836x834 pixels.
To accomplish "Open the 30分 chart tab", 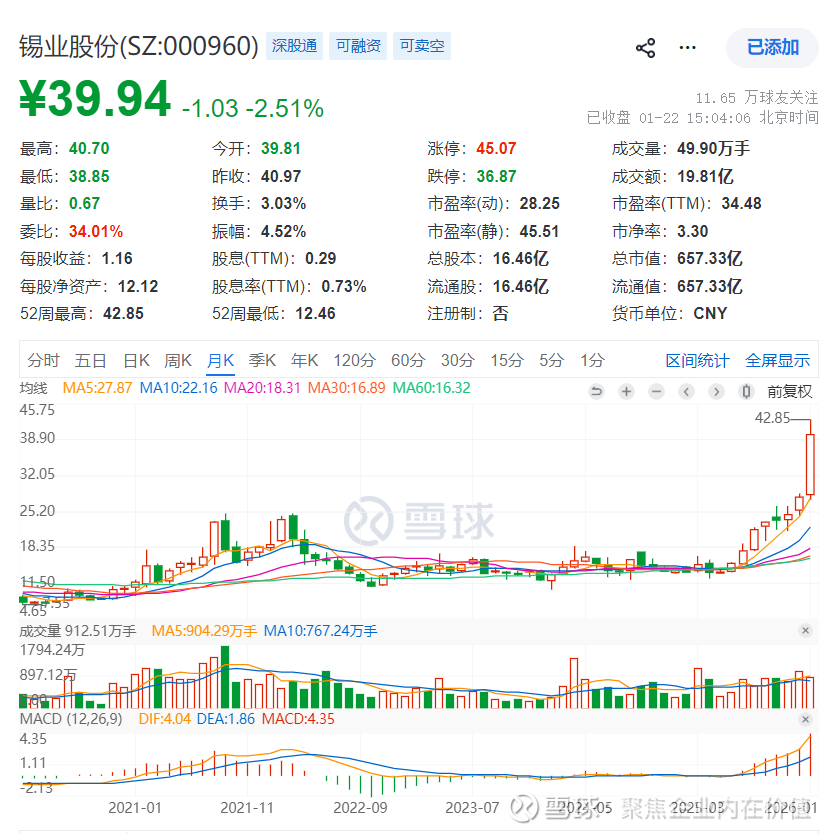I will point(457,360).
